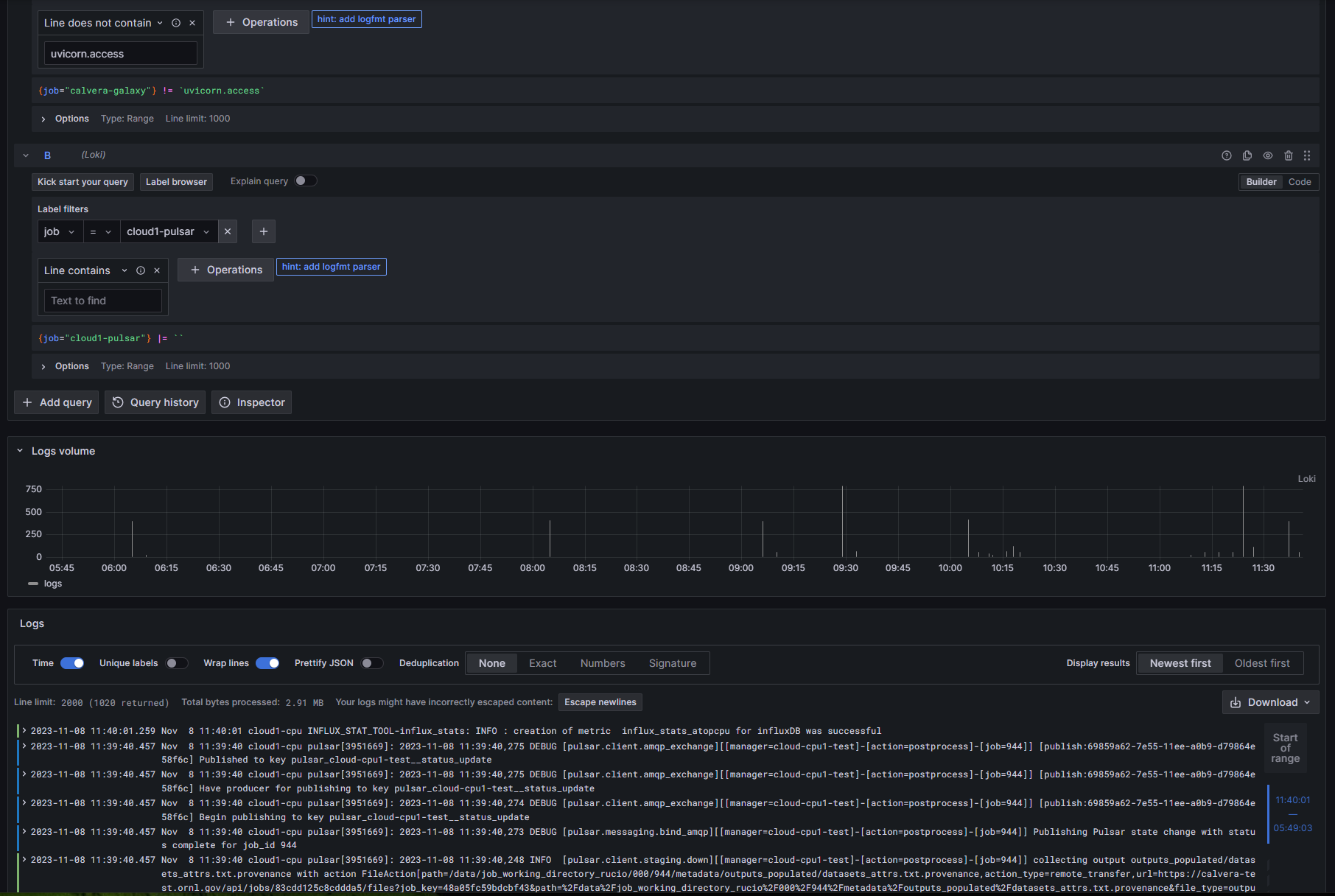Collapse the Logs volume panel
This screenshot has width=1335, height=896.
[20, 451]
